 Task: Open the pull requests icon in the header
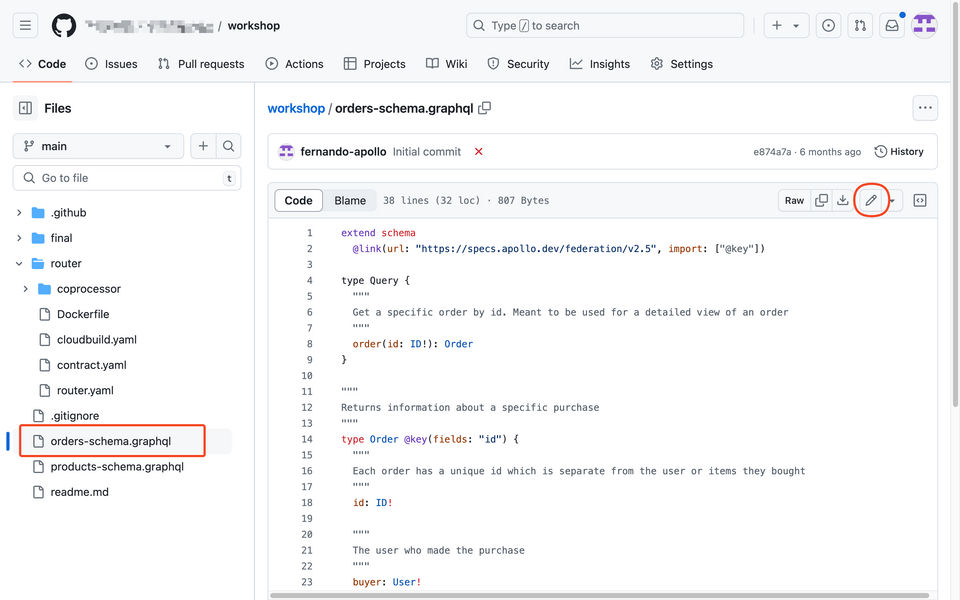[x=860, y=26]
